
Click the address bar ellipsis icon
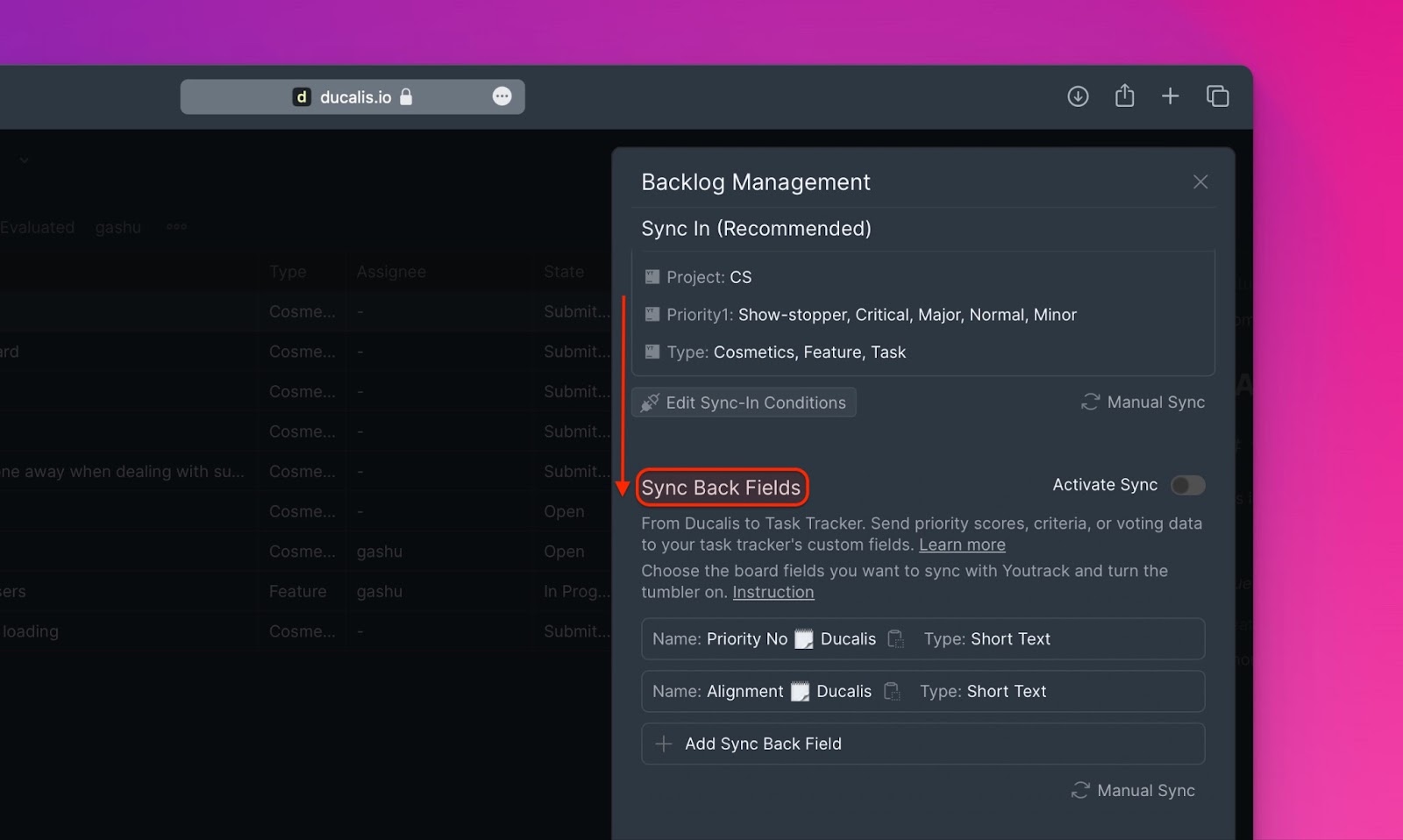point(502,96)
